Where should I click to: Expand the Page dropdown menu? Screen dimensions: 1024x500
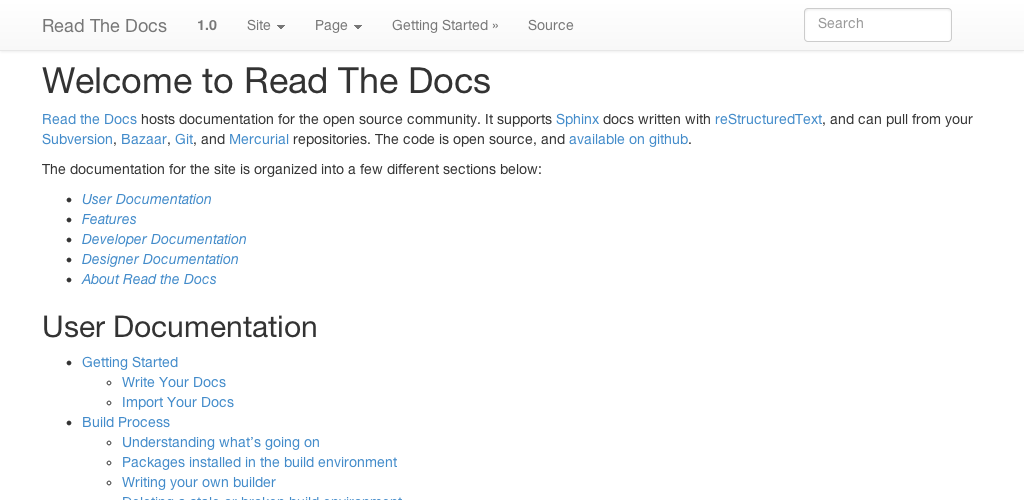[x=338, y=25]
